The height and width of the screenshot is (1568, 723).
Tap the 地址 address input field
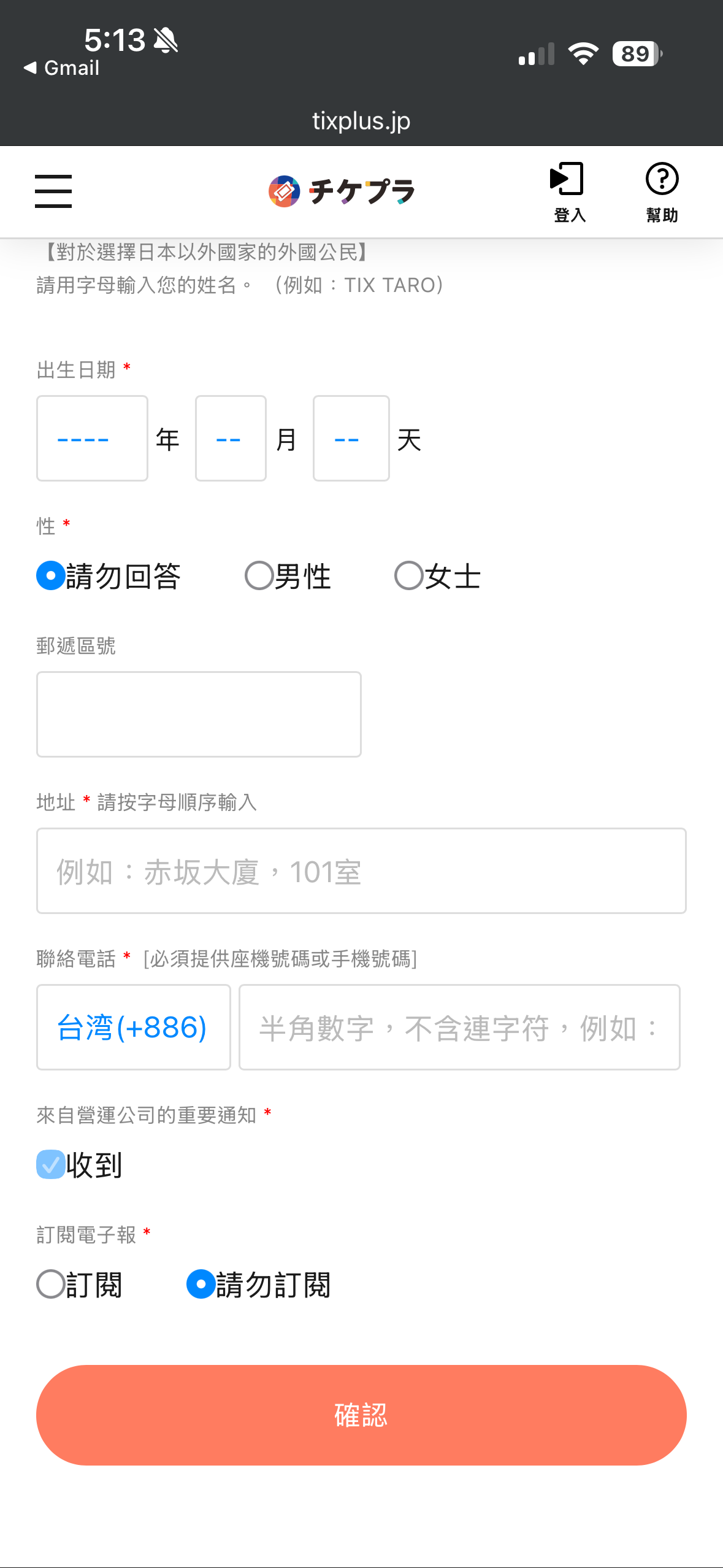361,871
